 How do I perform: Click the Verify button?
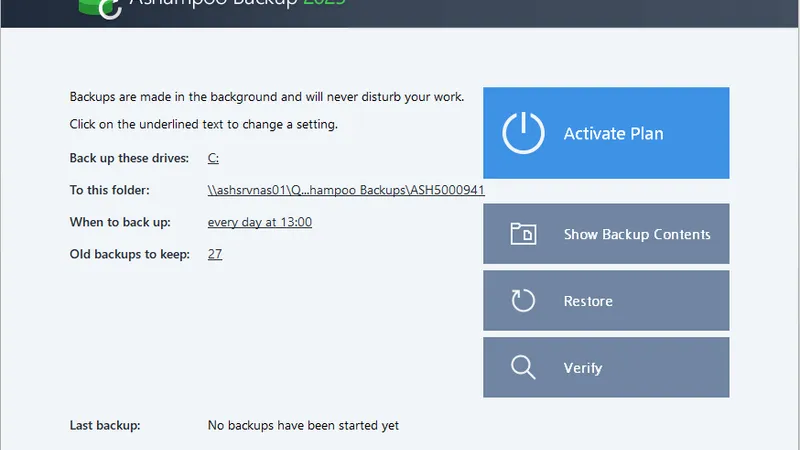point(606,367)
